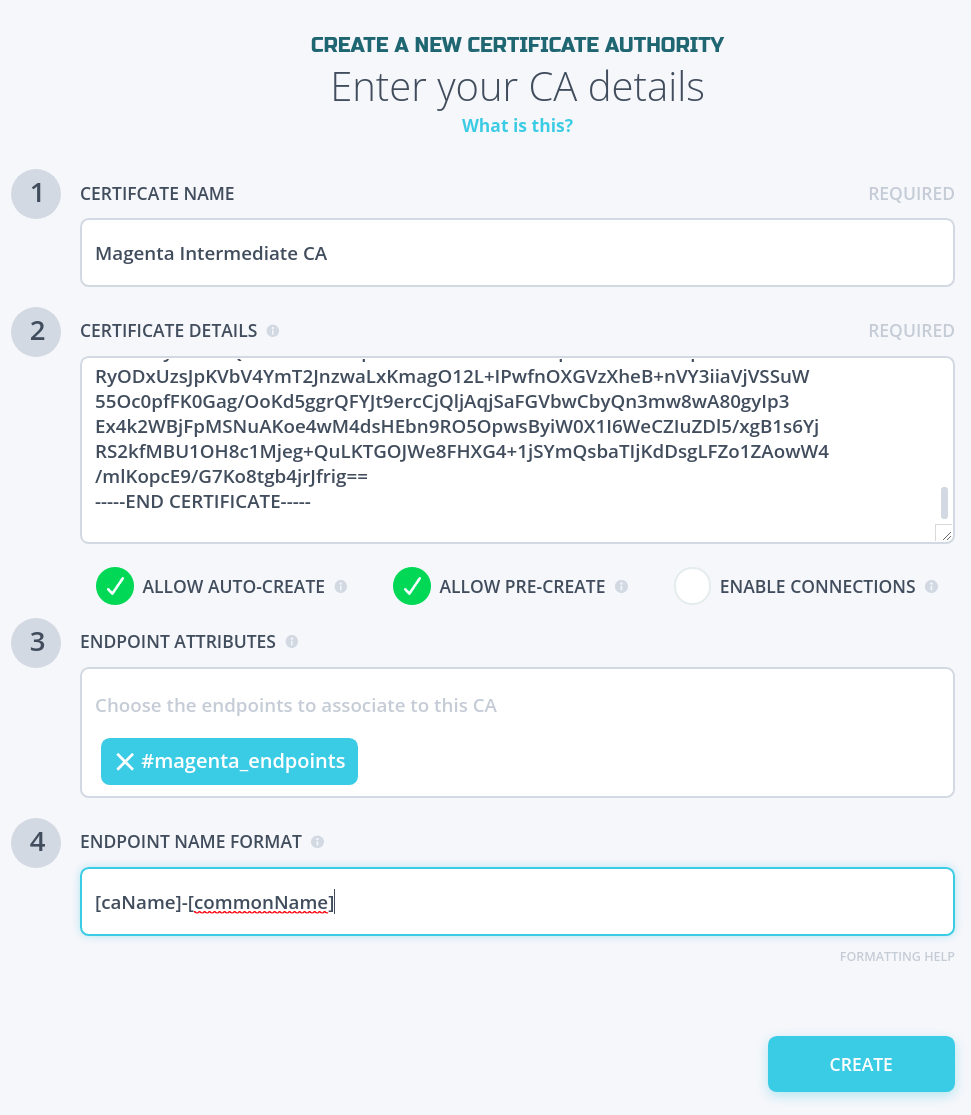
Task: Select the certificate name field showing Magenta Intermediate CA
Action: tap(517, 253)
